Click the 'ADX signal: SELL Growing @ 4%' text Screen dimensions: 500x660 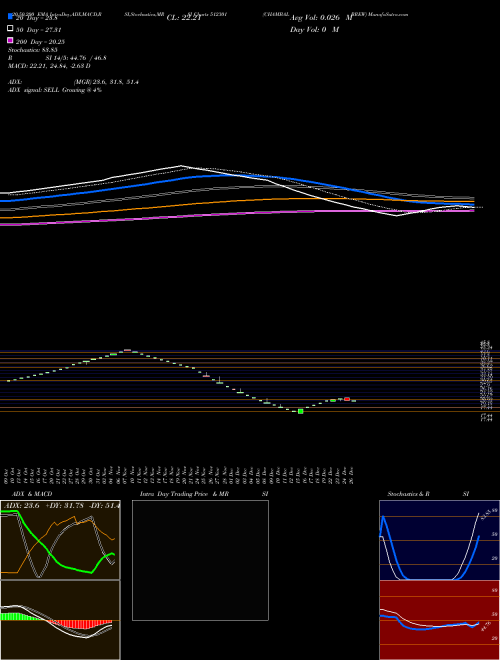[55, 90]
